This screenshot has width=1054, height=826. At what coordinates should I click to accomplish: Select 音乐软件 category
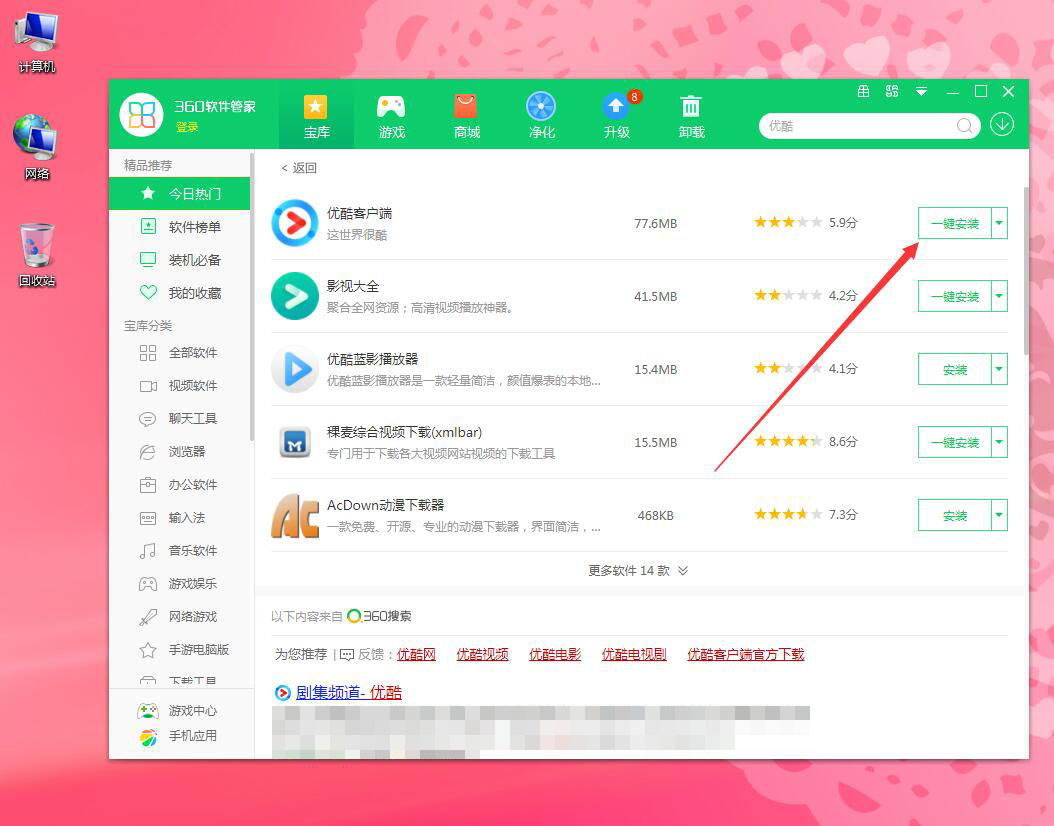click(179, 550)
